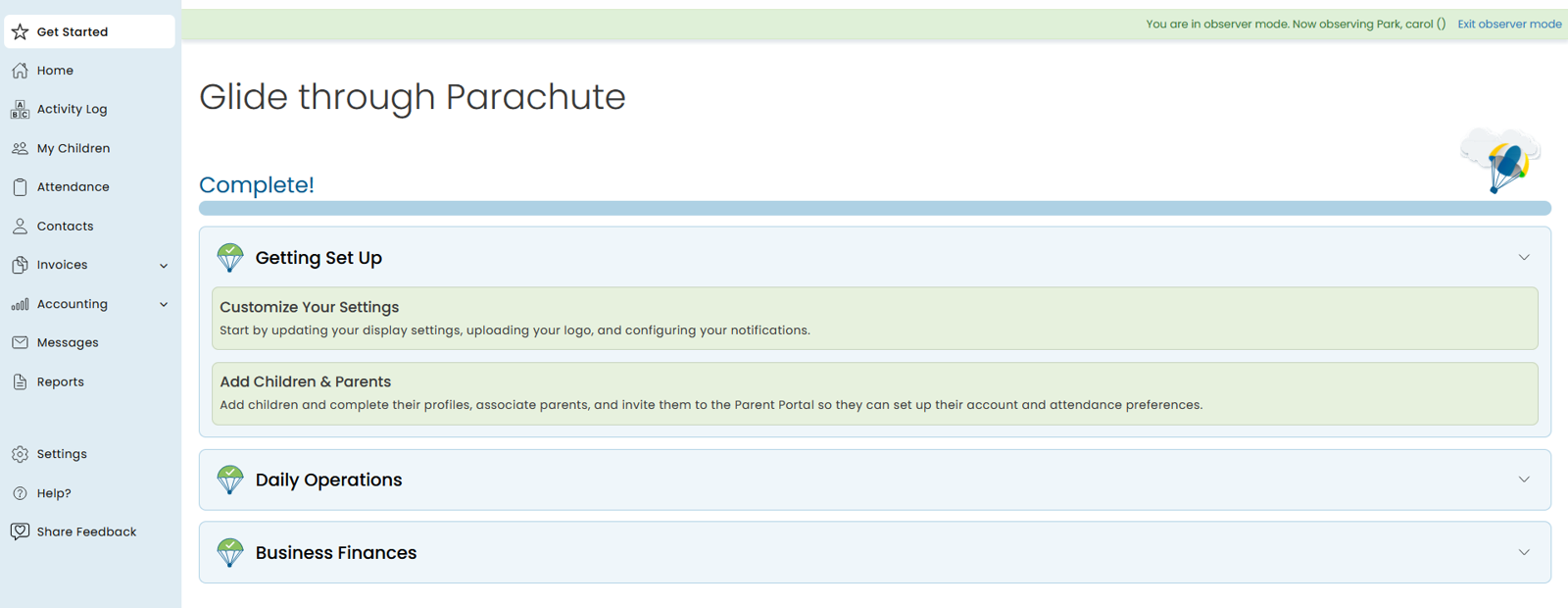This screenshot has height=608, width=1568.
Task: Collapse the Getting Set Up section chevron
Action: pyautogui.click(x=1524, y=258)
